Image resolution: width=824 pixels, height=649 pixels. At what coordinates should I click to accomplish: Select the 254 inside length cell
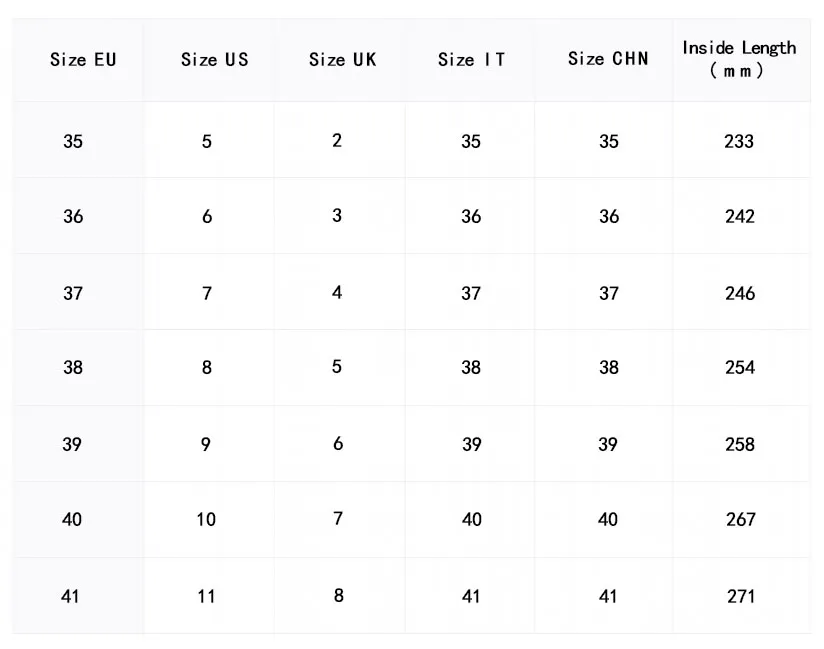click(739, 367)
